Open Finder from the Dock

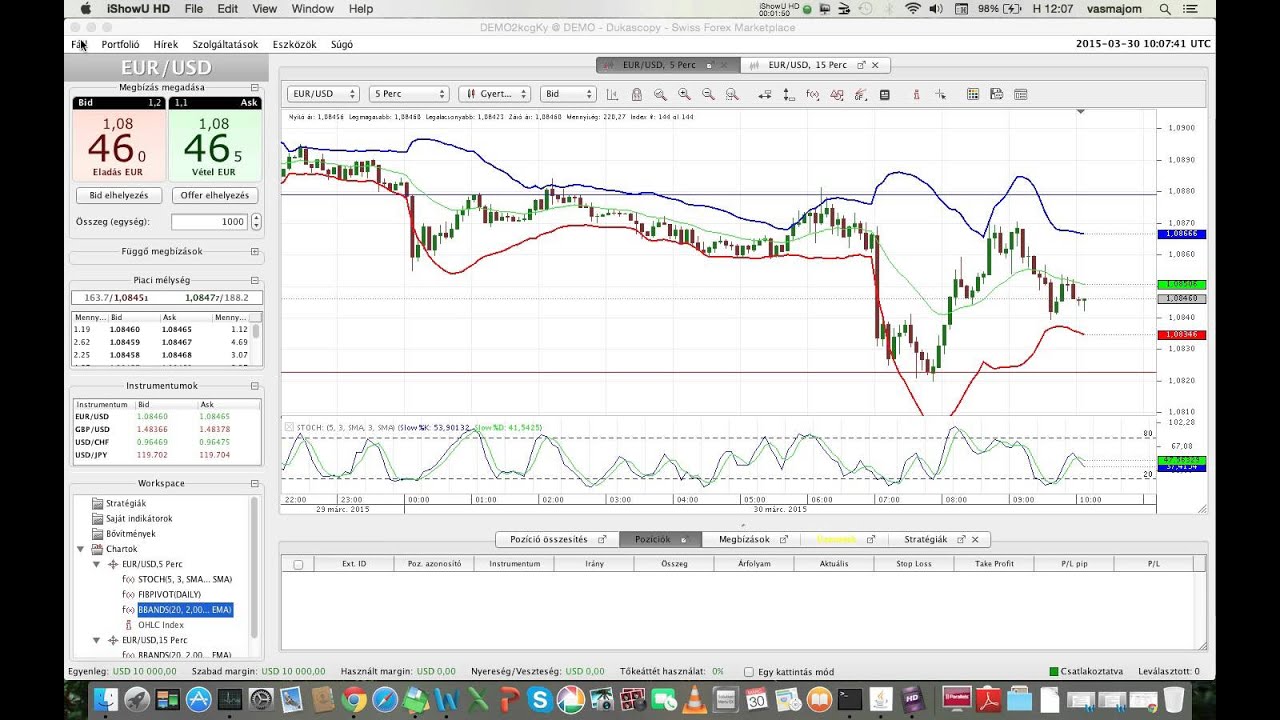[x=104, y=699]
